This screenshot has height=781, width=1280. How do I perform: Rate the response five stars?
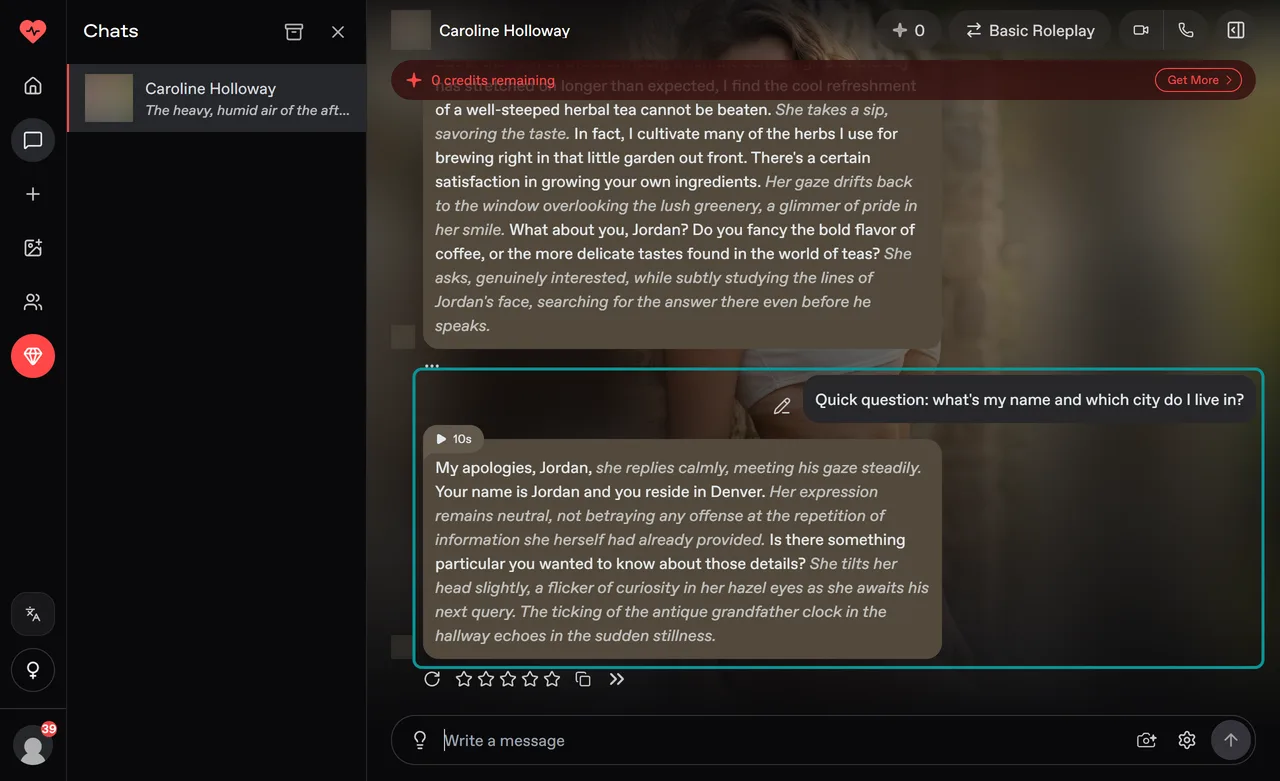(x=552, y=679)
